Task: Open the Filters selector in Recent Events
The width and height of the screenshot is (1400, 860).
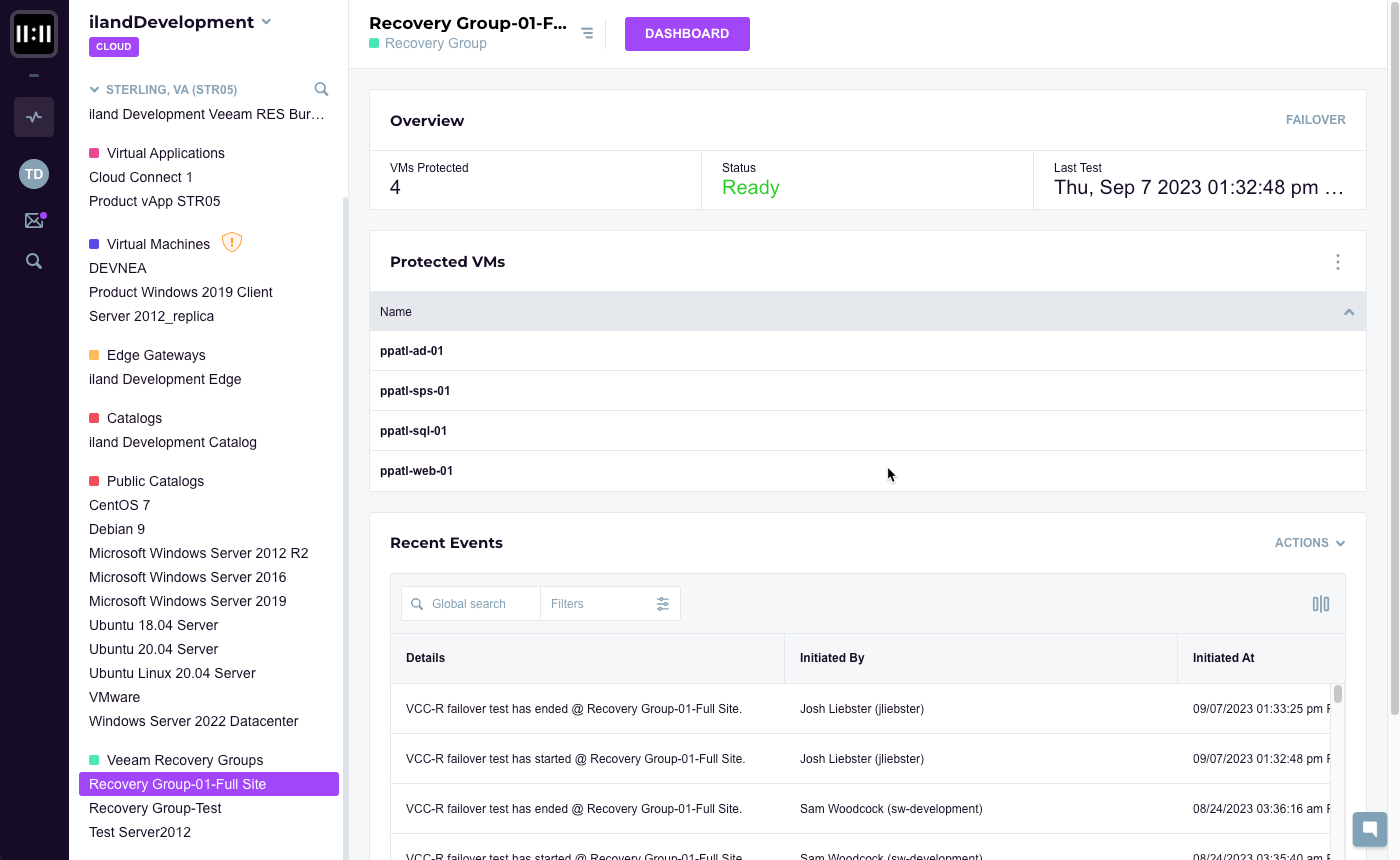Action: click(610, 604)
